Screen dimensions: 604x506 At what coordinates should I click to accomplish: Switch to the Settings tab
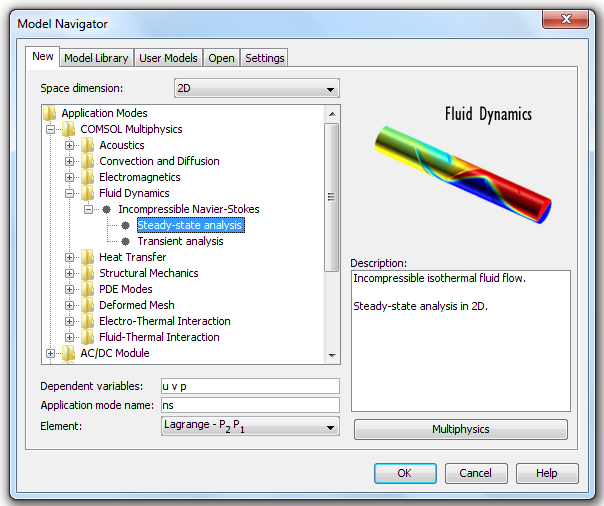click(265, 58)
